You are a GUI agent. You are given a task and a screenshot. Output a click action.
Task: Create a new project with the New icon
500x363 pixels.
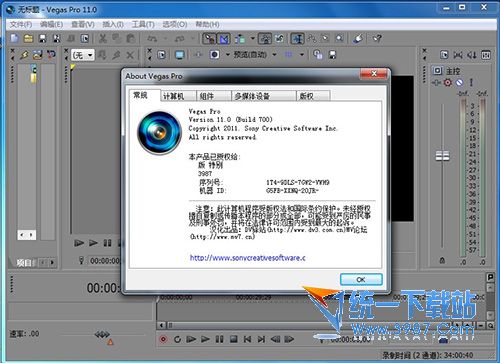point(14,38)
